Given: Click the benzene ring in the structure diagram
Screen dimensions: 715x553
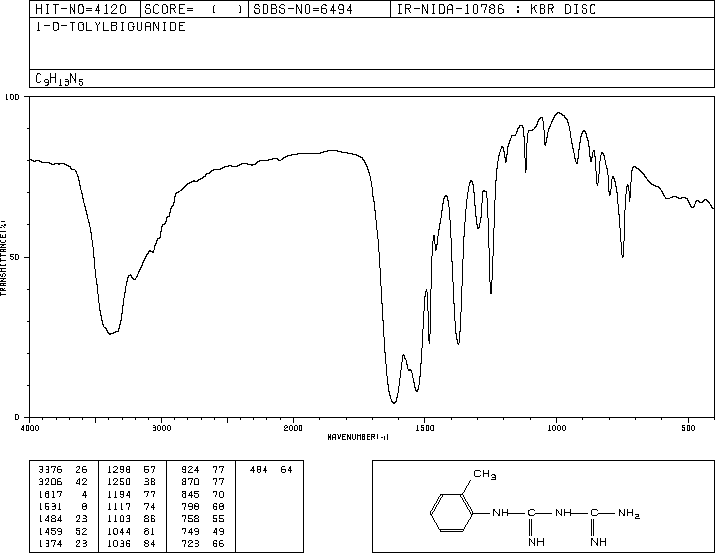Looking at the screenshot, I should [452, 513].
